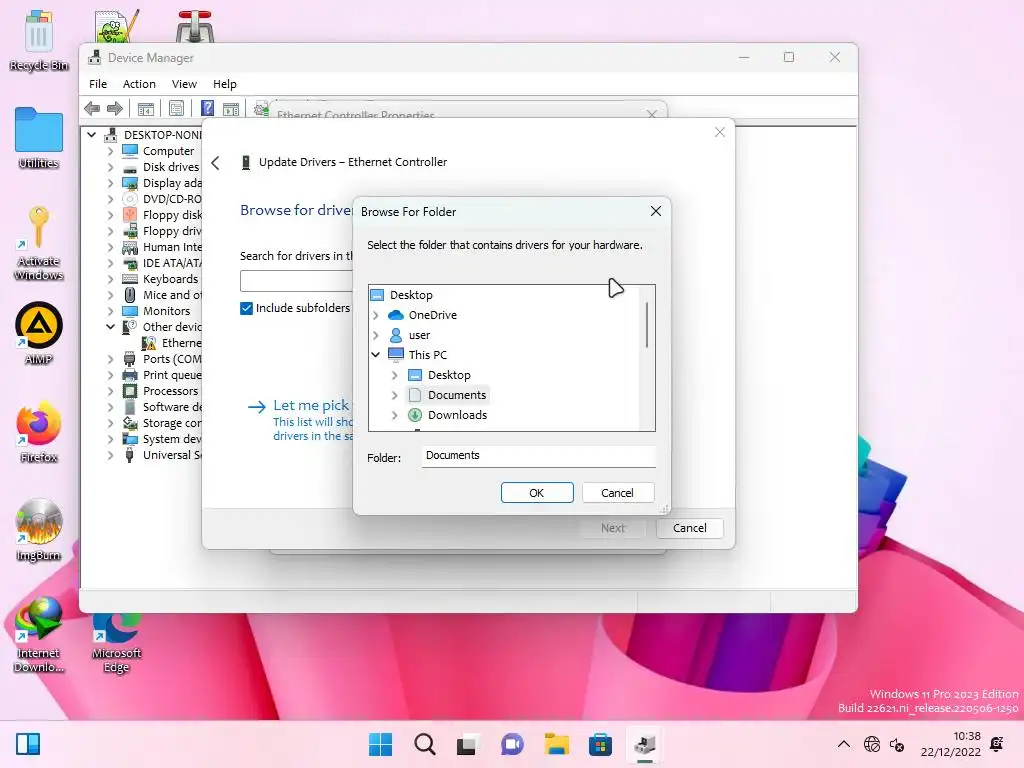Click the driver search path field

(x=296, y=281)
